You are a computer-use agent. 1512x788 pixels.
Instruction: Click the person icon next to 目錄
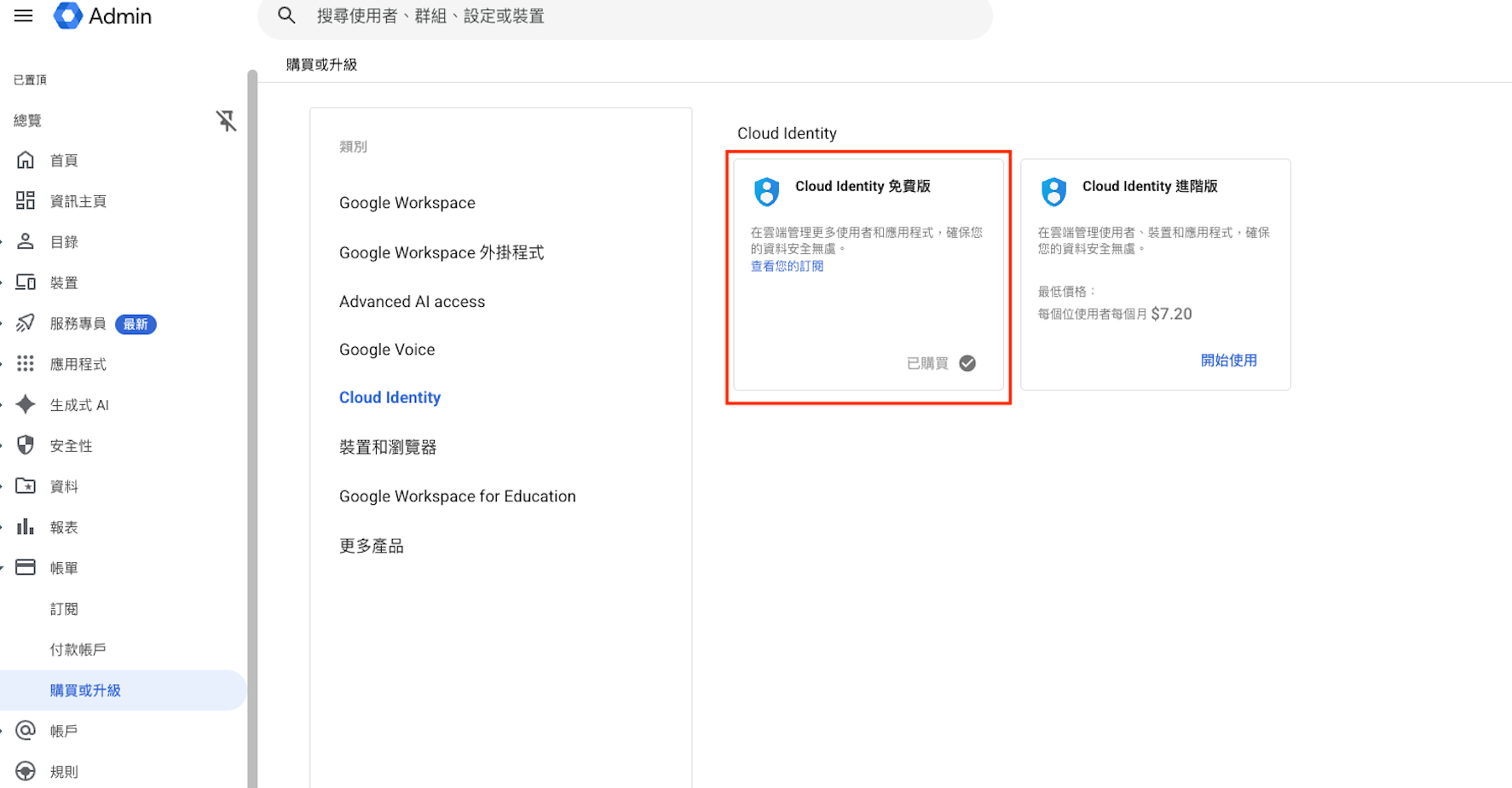pyautogui.click(x=26, y=241)
